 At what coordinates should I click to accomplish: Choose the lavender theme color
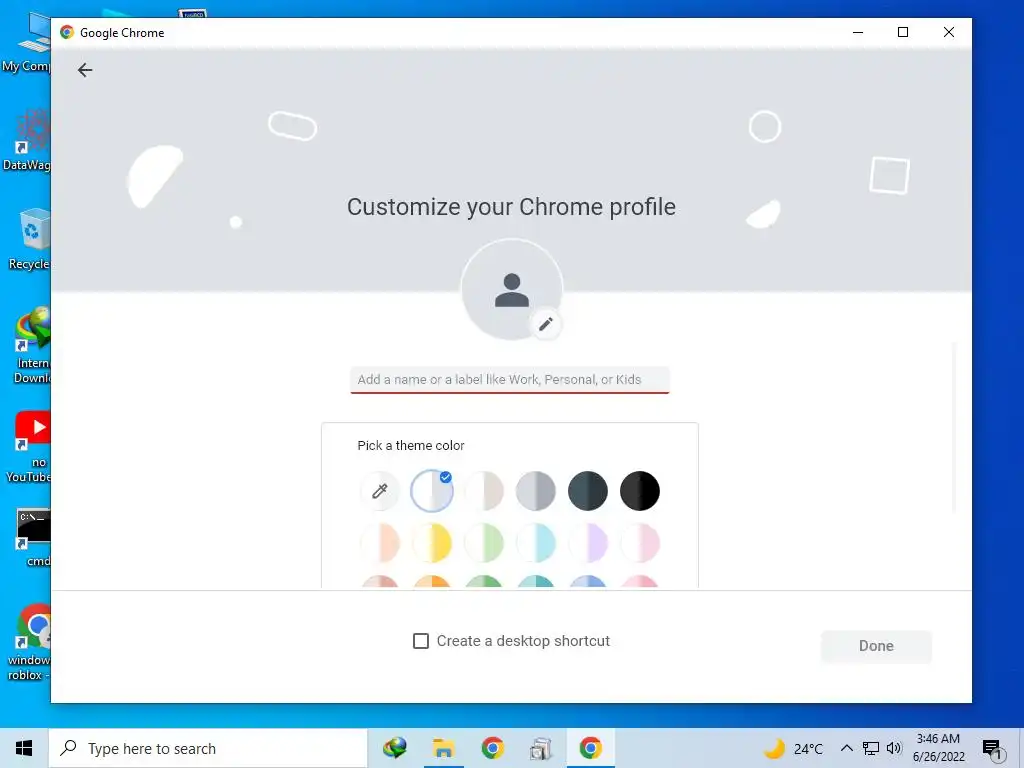(588, 543)
